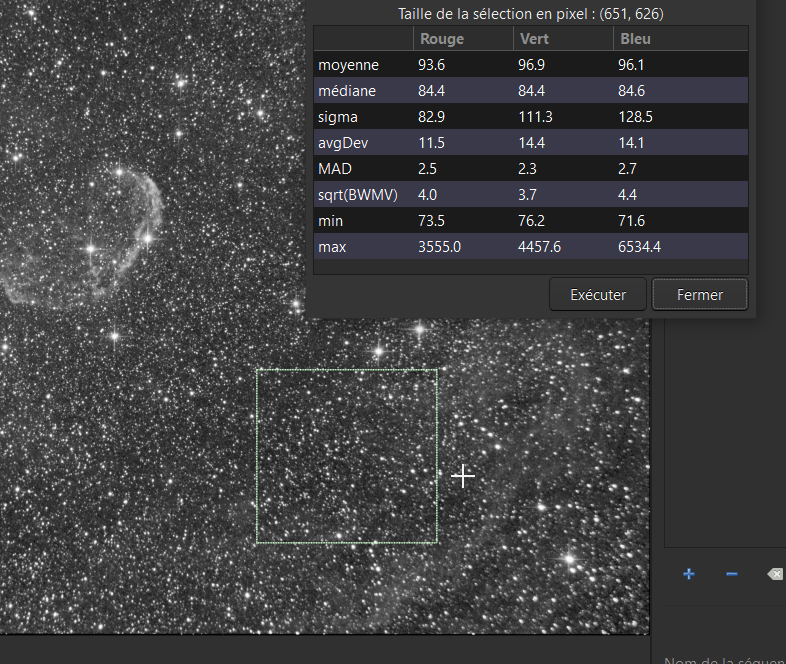Select the sqrt(BWMV) row label

(358, 194)
